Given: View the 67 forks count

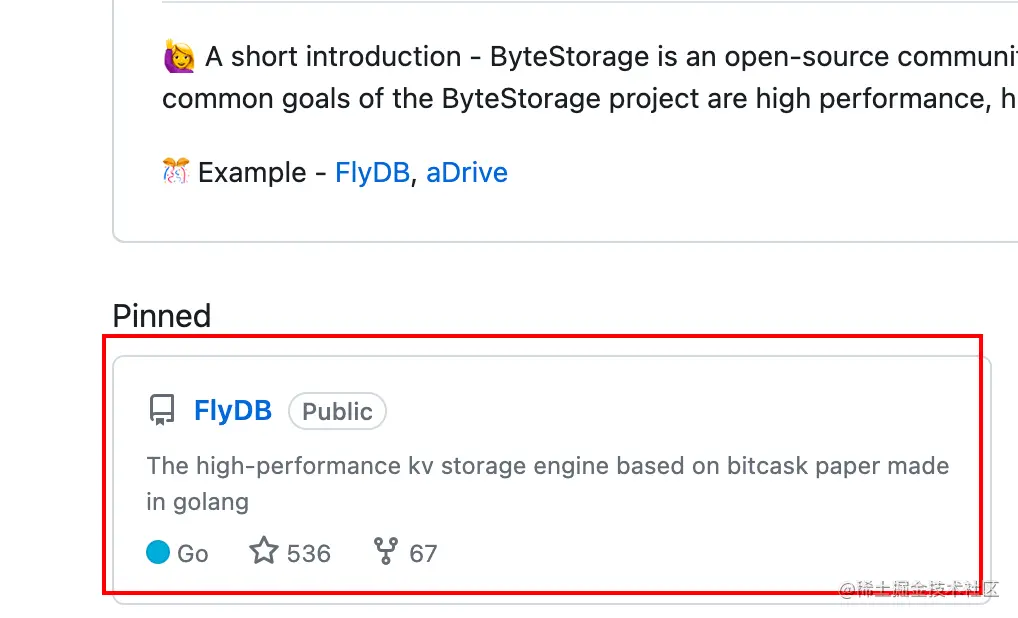Looking at the screenshot, I should (x=423, y=553).
